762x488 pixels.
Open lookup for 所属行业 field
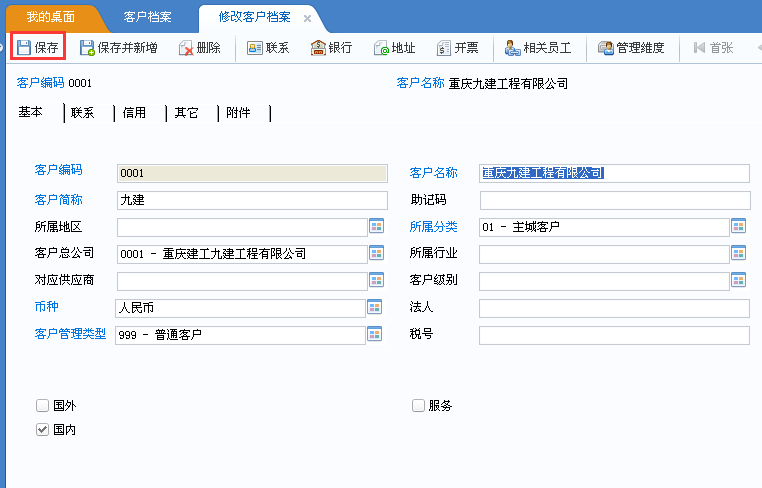point(739,253)
